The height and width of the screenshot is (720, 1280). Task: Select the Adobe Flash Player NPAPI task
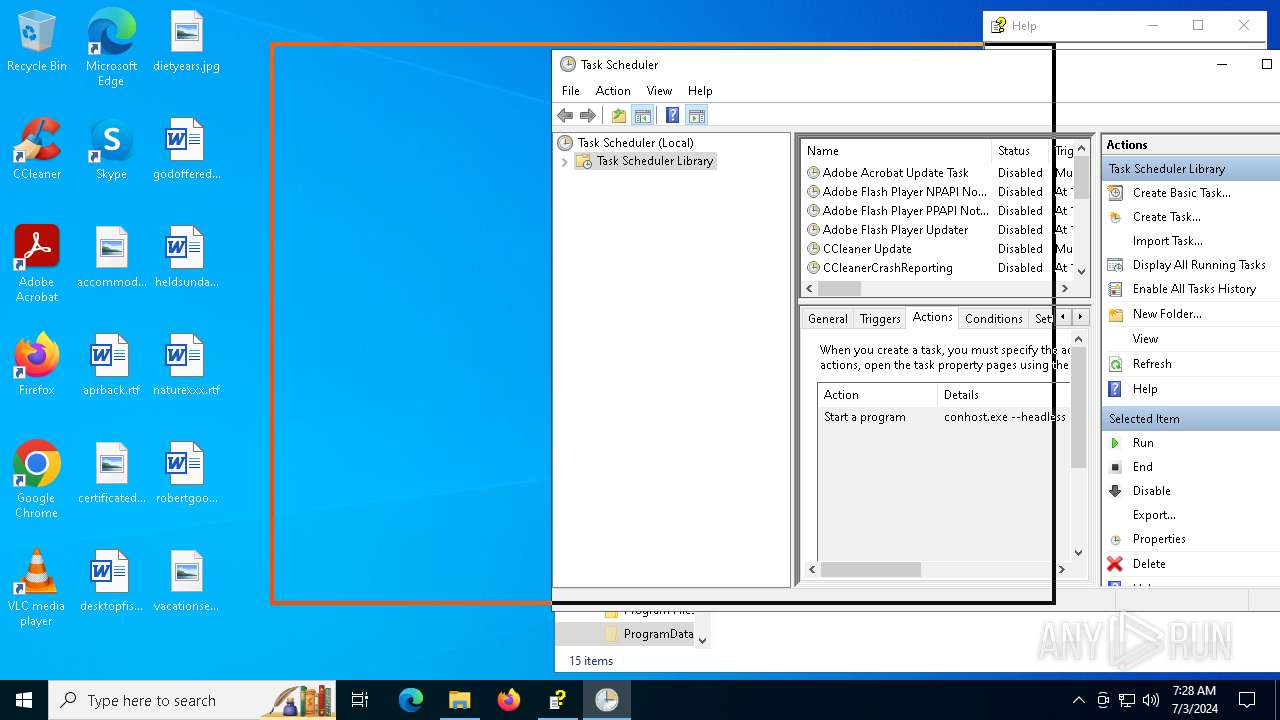[904, 192]
